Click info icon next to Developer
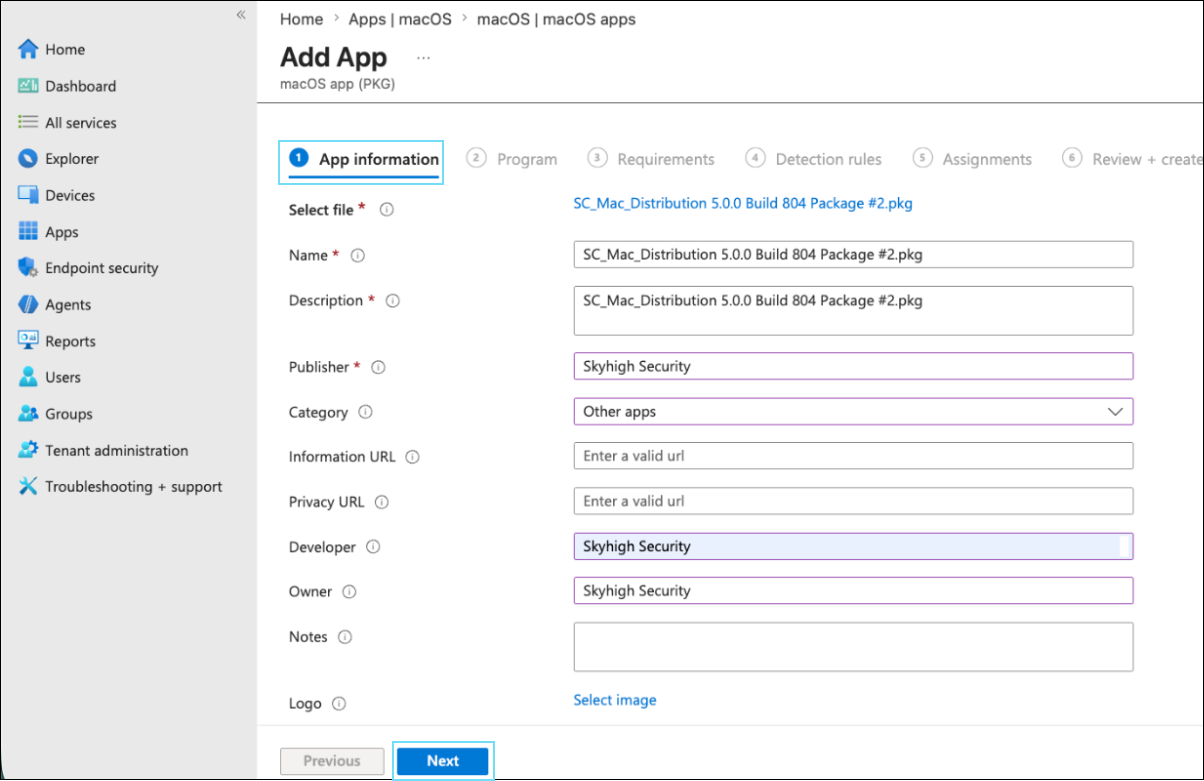1204x781 pixels. tap(373, 547)
